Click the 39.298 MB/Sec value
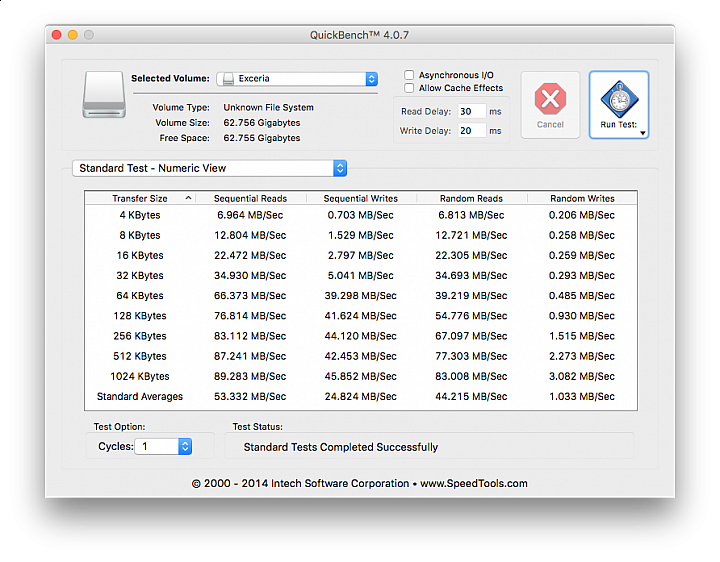 [360, 296]
